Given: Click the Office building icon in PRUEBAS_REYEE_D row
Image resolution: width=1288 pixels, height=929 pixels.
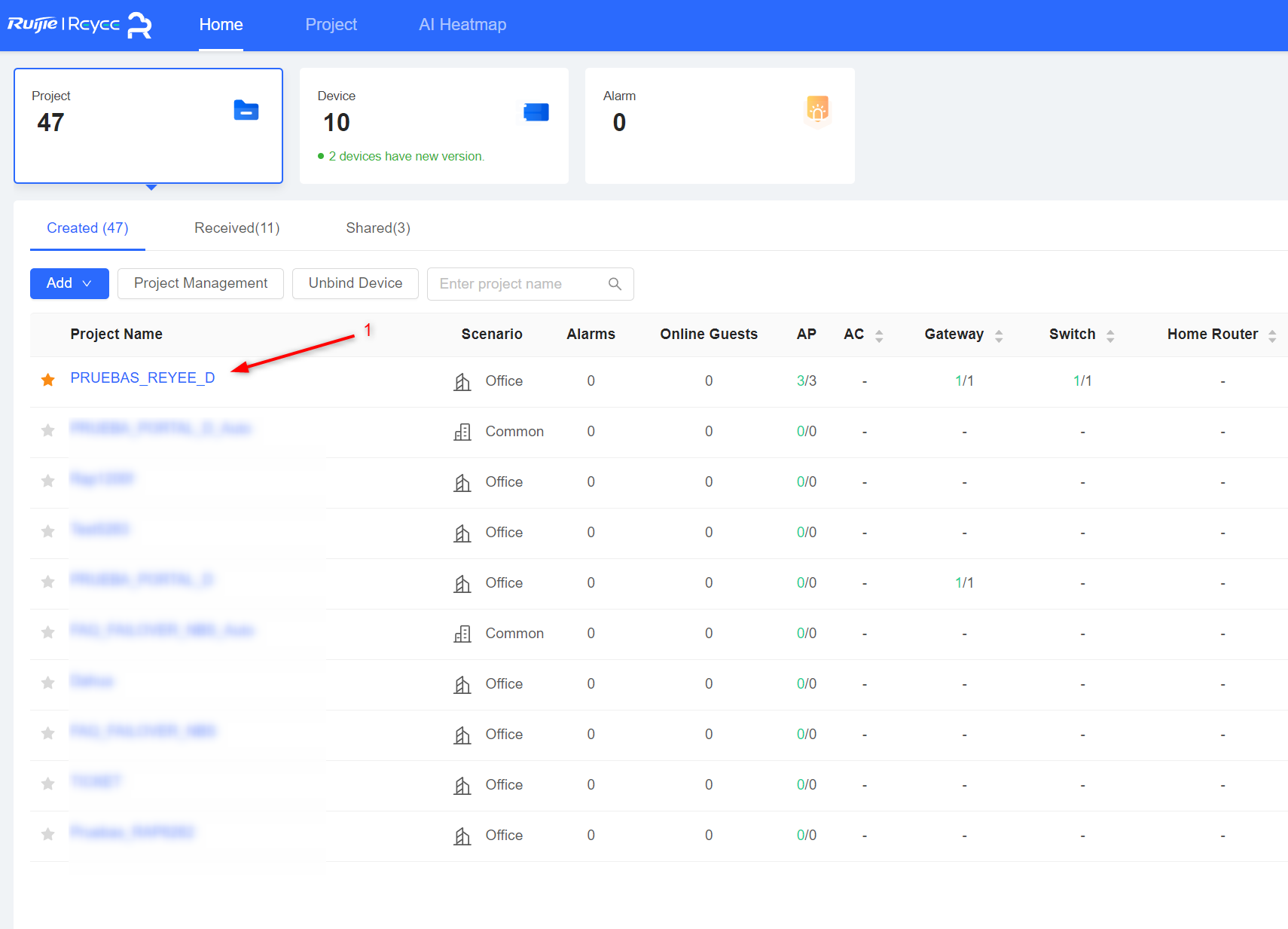Looking at the screenshot, I should point(462,381).
